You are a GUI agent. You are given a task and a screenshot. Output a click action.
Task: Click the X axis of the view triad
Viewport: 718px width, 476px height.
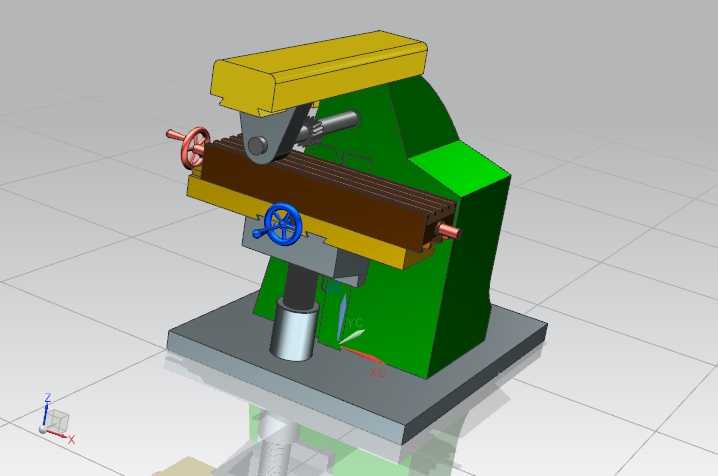tap(61, 435)
